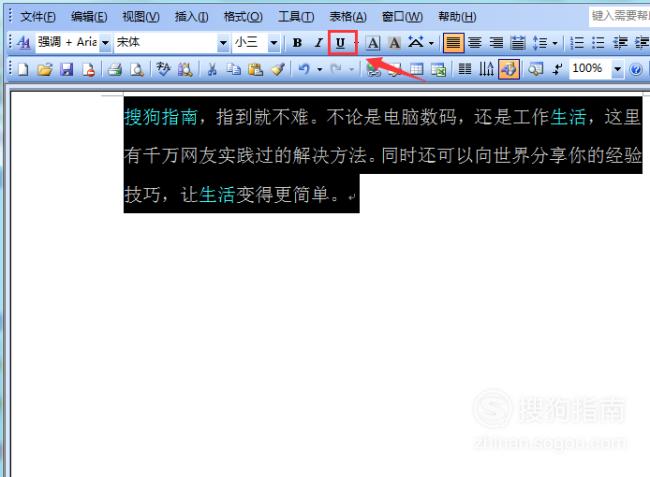Click the Show/Hide formatting marks icon
This screenshot has width=650, height=477.
tap(557, 69)
